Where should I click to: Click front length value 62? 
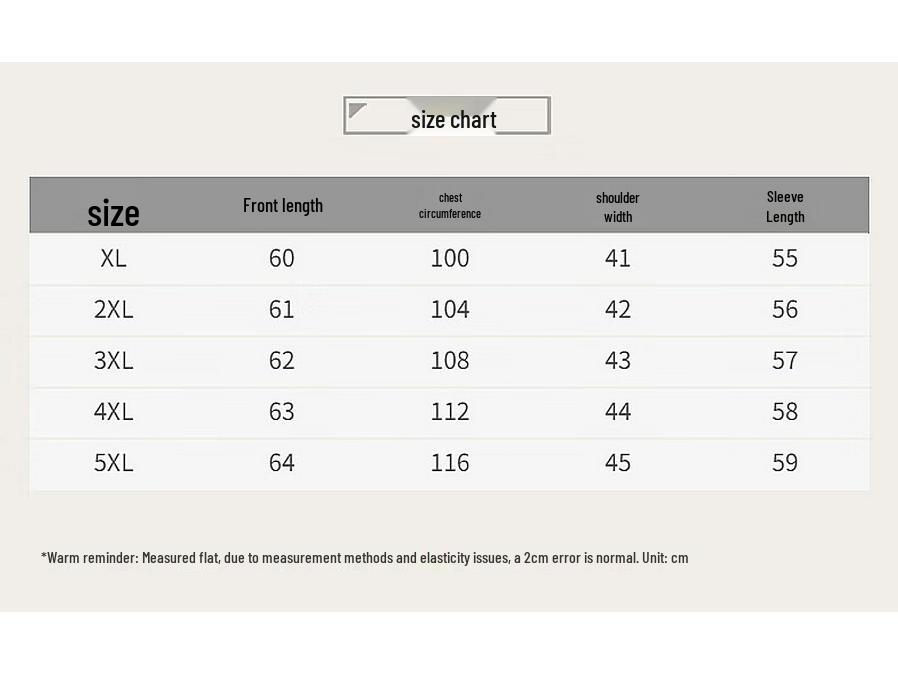pos(282,360)
